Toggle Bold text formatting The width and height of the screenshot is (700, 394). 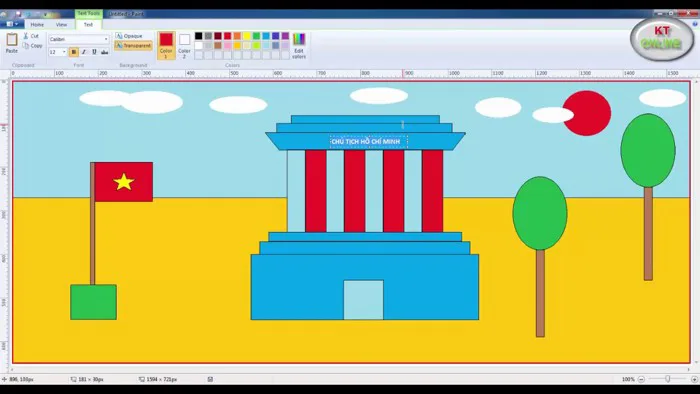[74, 52]
